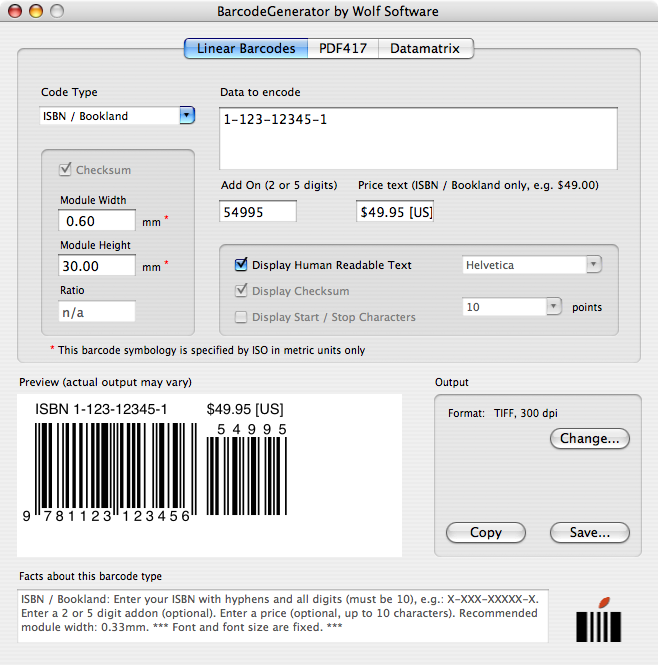658x665 pixels.
Task: Open the PDF417 tab
Action: click(343, 48)
